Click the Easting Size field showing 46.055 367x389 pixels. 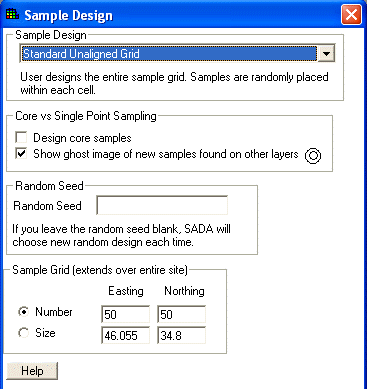(x=125, y=335)
